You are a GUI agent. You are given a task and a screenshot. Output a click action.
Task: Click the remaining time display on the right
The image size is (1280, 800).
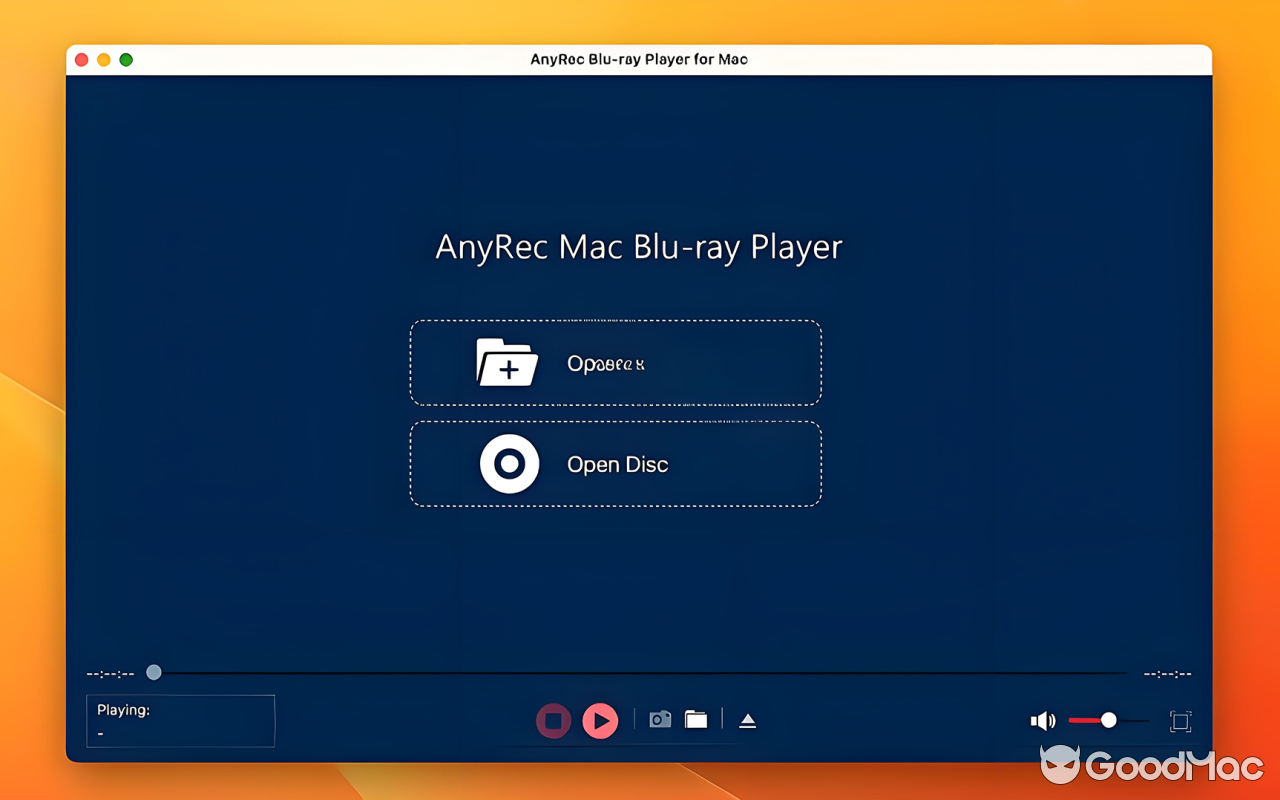(1168, 673)
